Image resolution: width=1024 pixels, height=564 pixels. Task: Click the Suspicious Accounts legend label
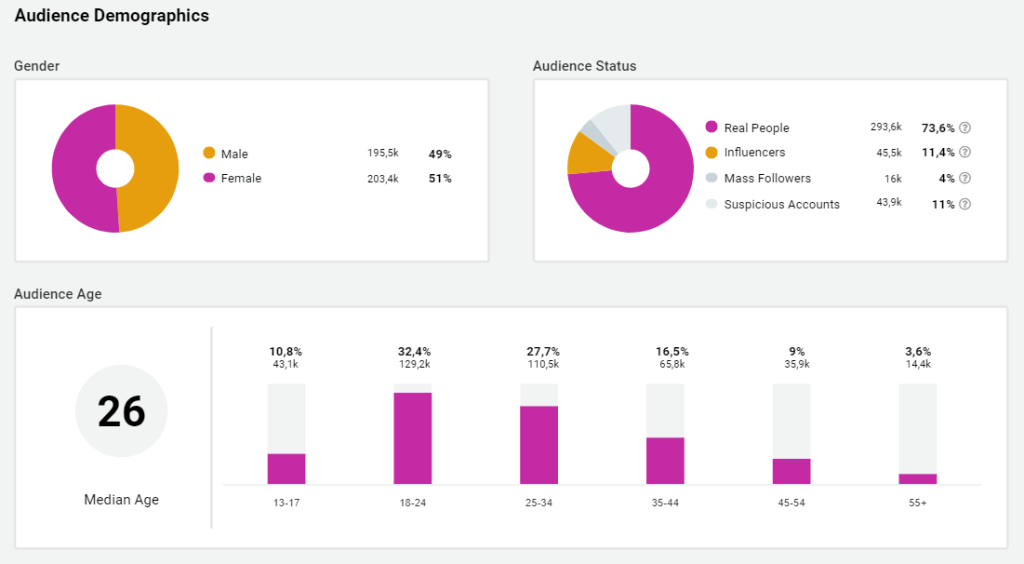pyautogui.click(x=781, y=204)
